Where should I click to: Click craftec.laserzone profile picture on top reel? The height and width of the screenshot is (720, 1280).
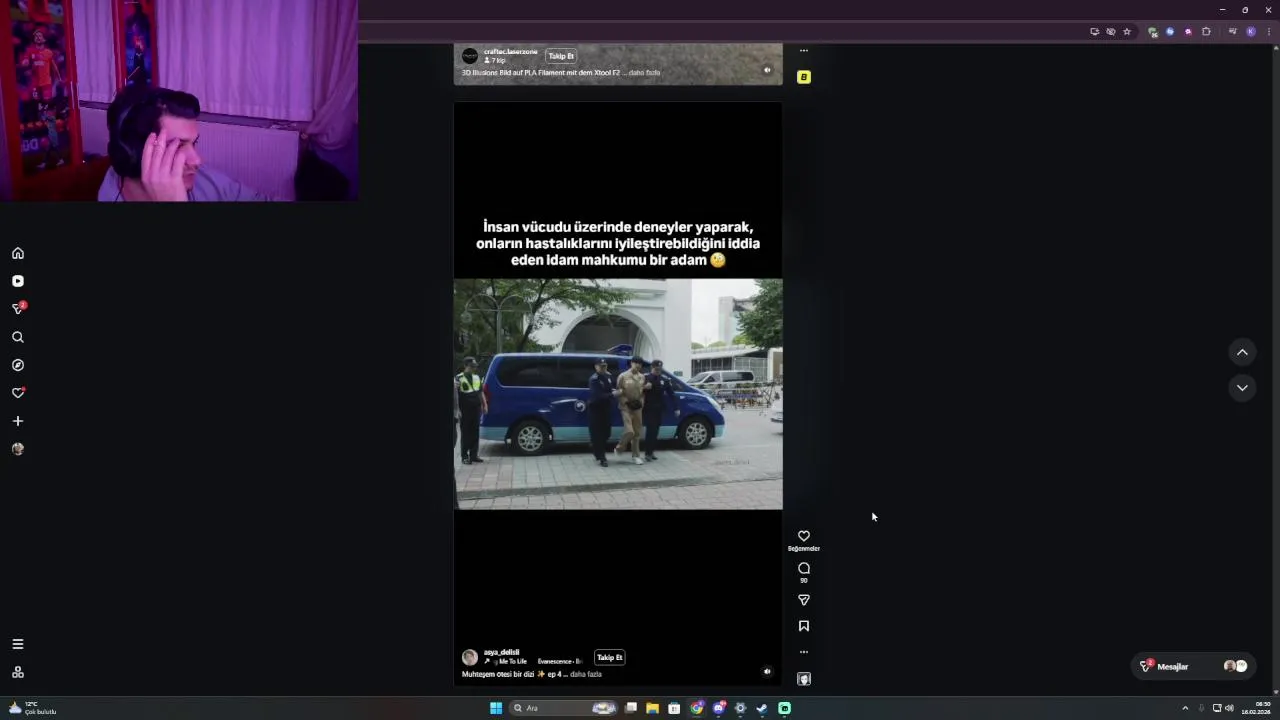470,57
